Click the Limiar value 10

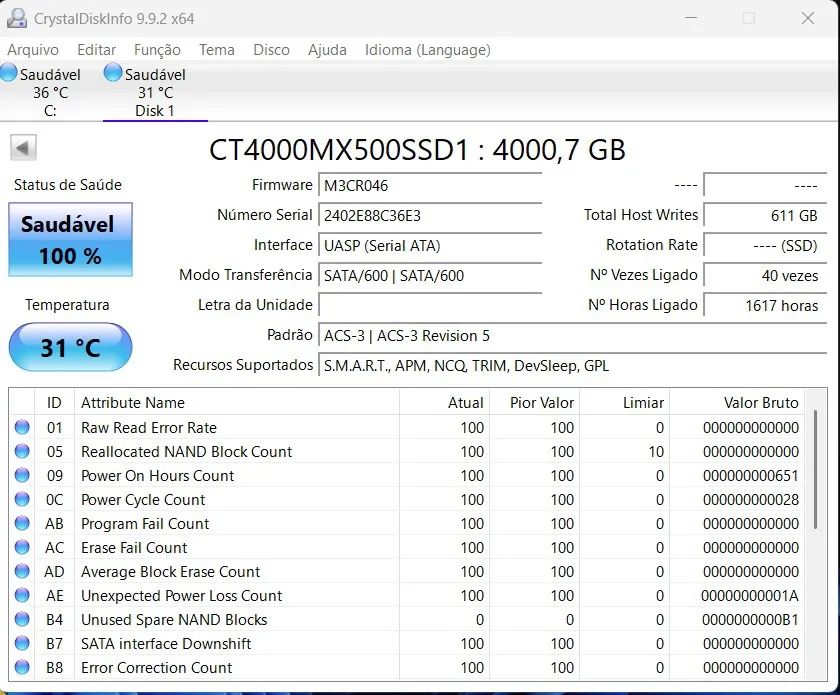tap(656, 452)
